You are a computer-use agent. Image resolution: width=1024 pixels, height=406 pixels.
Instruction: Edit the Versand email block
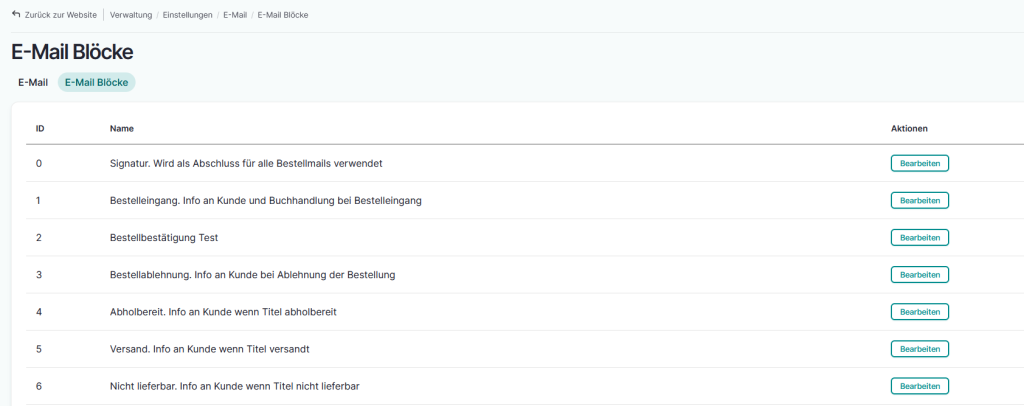[x=919, y=349]
